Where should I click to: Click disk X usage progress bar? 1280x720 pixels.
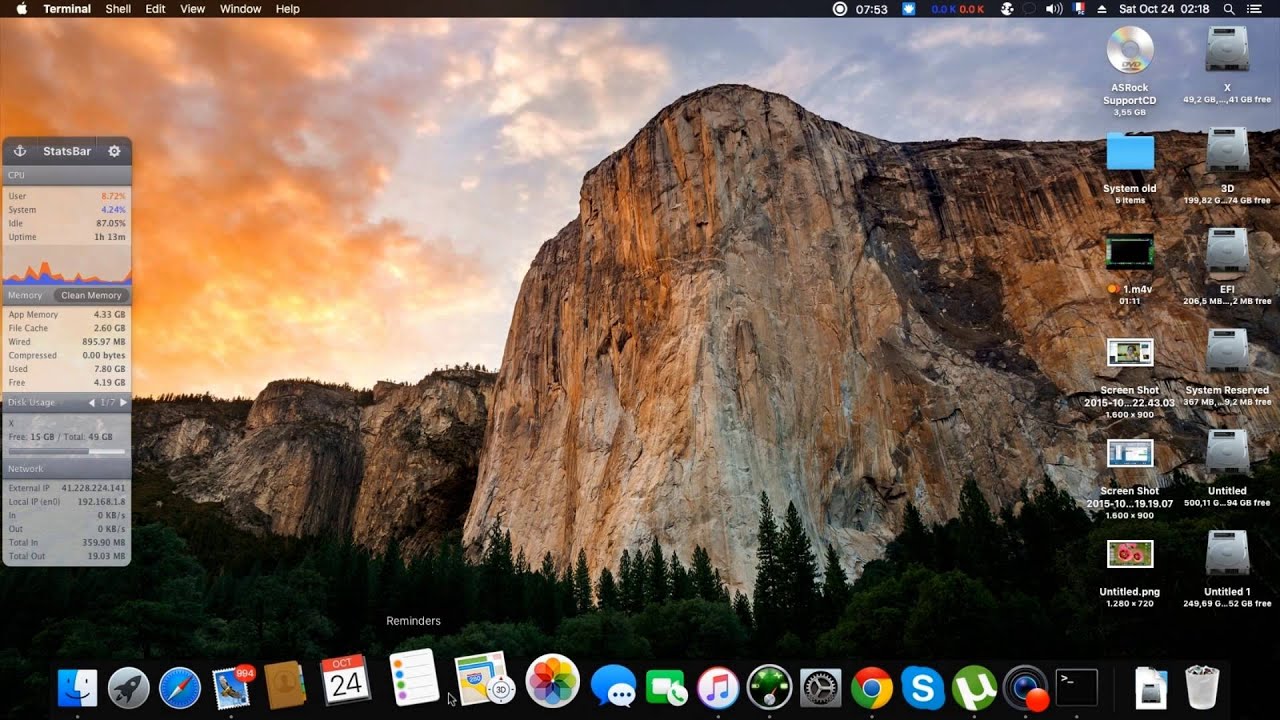tap(67, 451)
